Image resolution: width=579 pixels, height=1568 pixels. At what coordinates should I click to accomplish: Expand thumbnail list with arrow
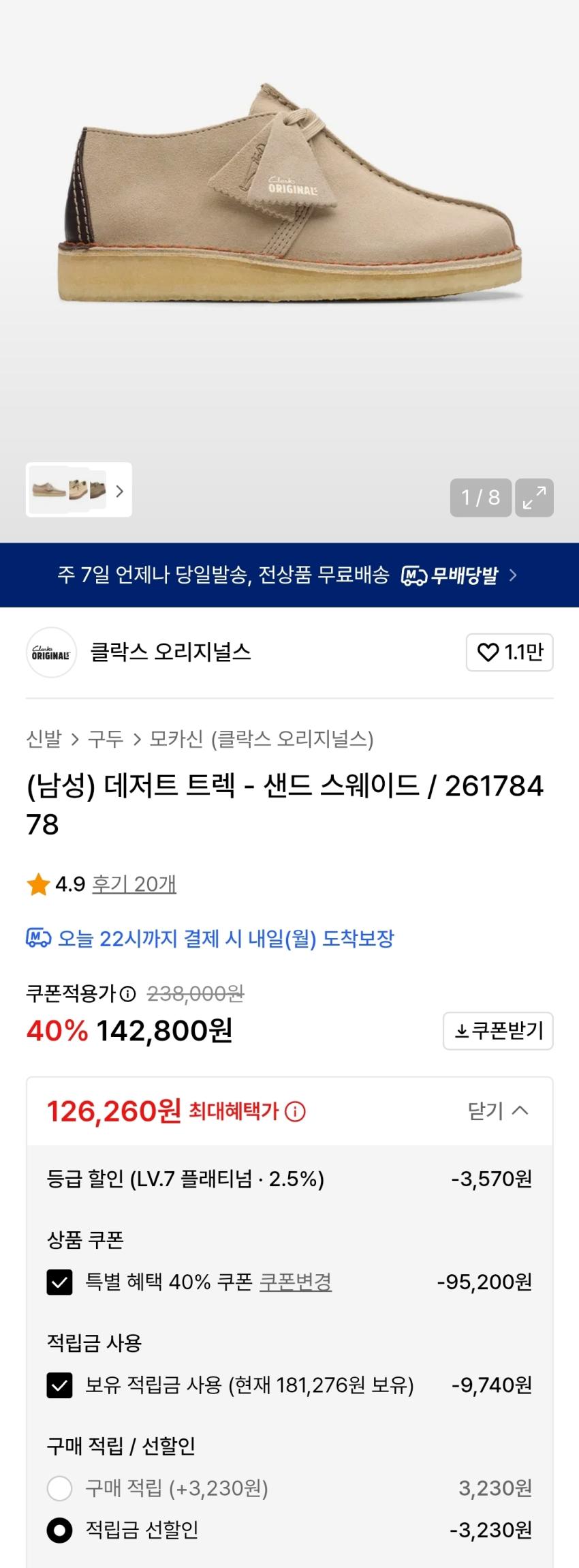click(120, 491)
